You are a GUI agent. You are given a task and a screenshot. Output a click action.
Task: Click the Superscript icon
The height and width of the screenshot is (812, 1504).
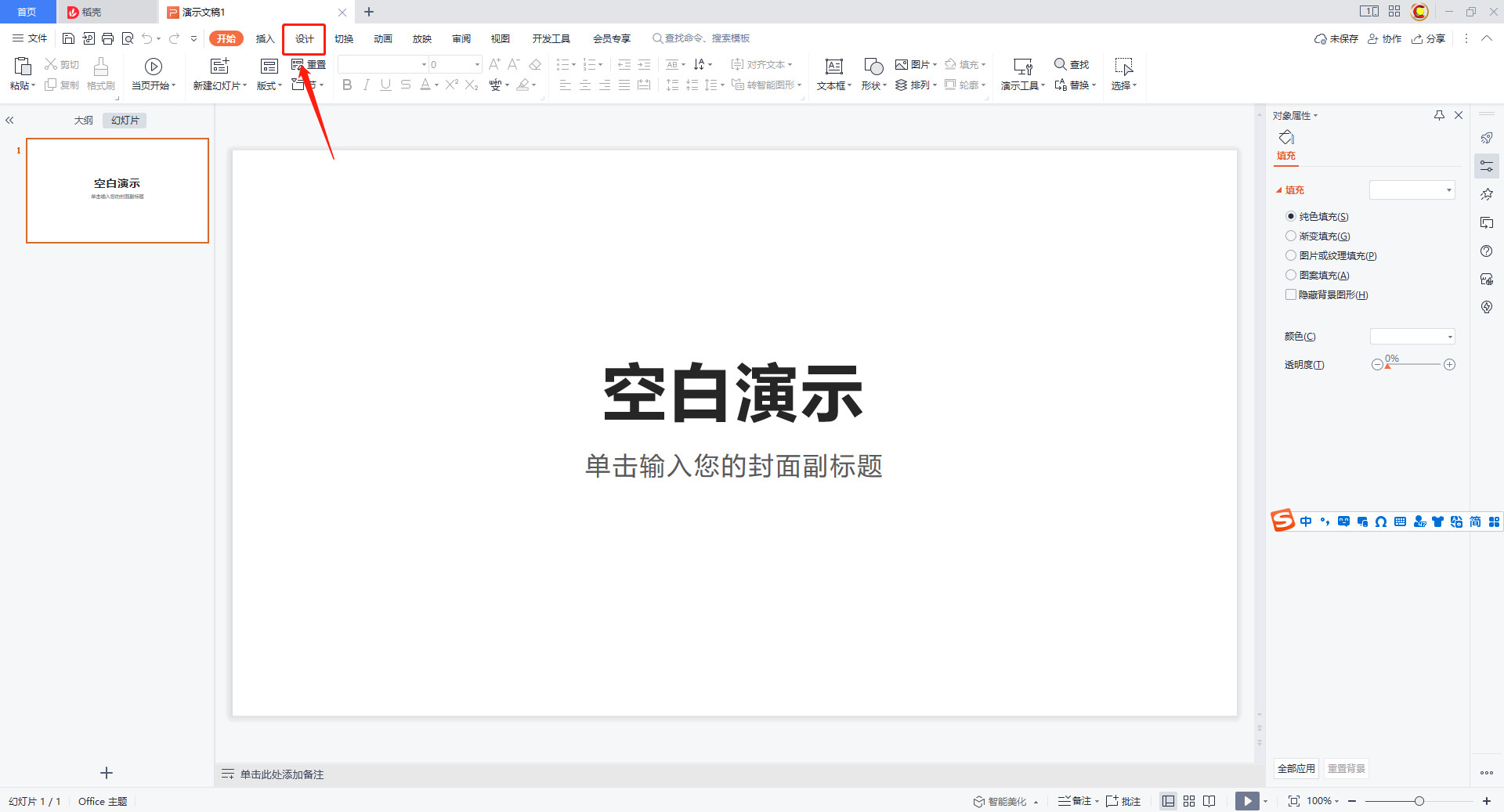451,85
